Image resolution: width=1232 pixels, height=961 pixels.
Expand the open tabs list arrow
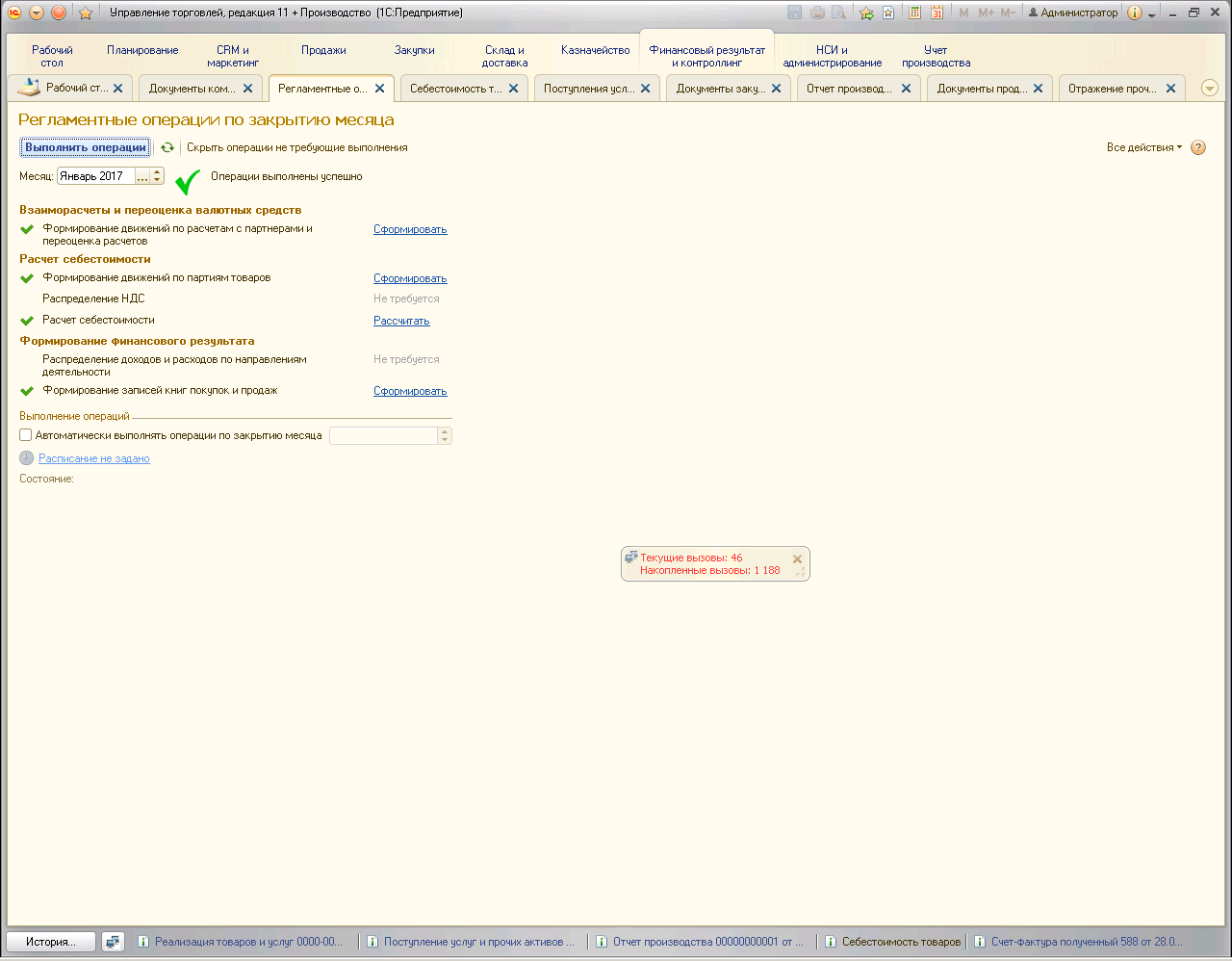pos(1210,89)
